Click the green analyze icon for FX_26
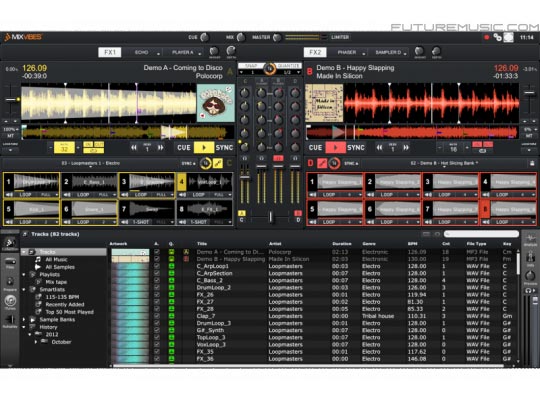The image size is (540, 400). (x=171, y=295)
